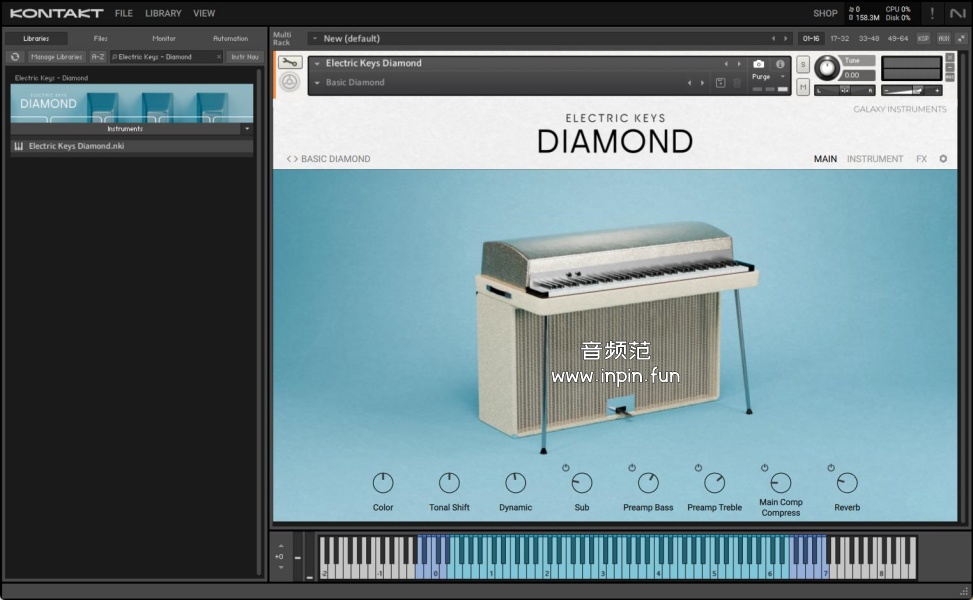Select Electric Keys Diamond.nki in the library list
Viewport: 973px width, 600px height.
[132, 146]
